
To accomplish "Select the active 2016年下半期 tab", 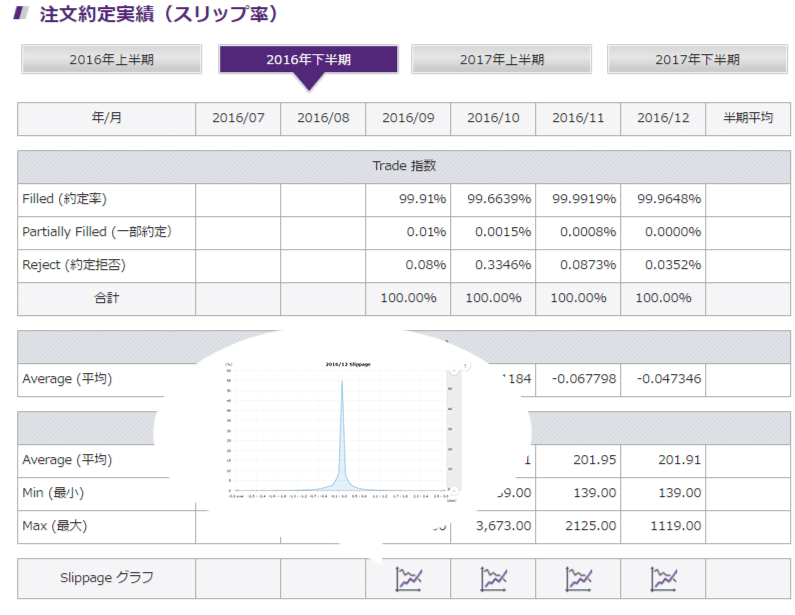I will coord(308,59).
